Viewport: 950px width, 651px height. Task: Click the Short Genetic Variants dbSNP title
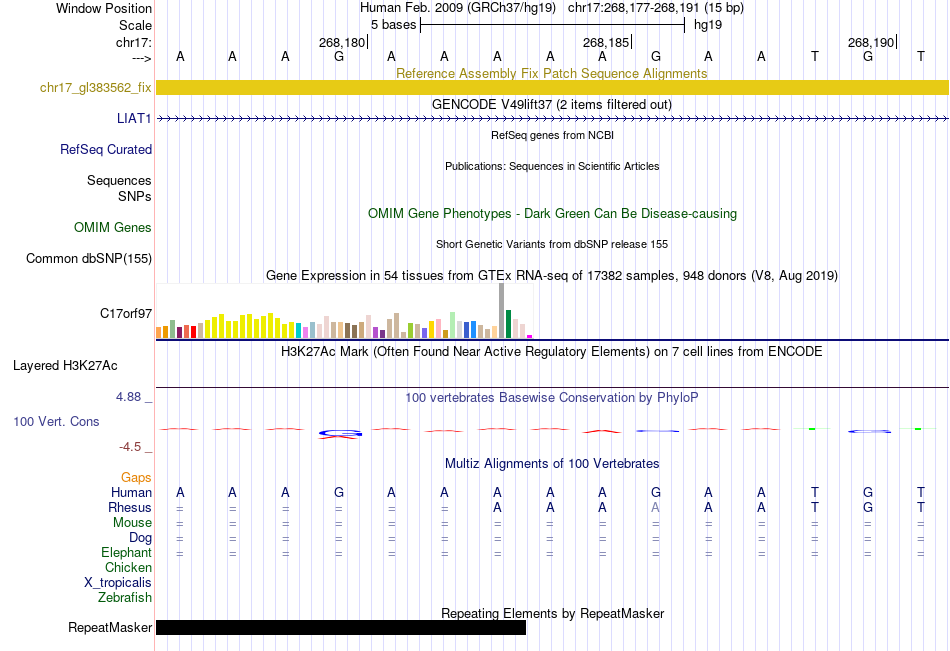(x=552, y=244)
